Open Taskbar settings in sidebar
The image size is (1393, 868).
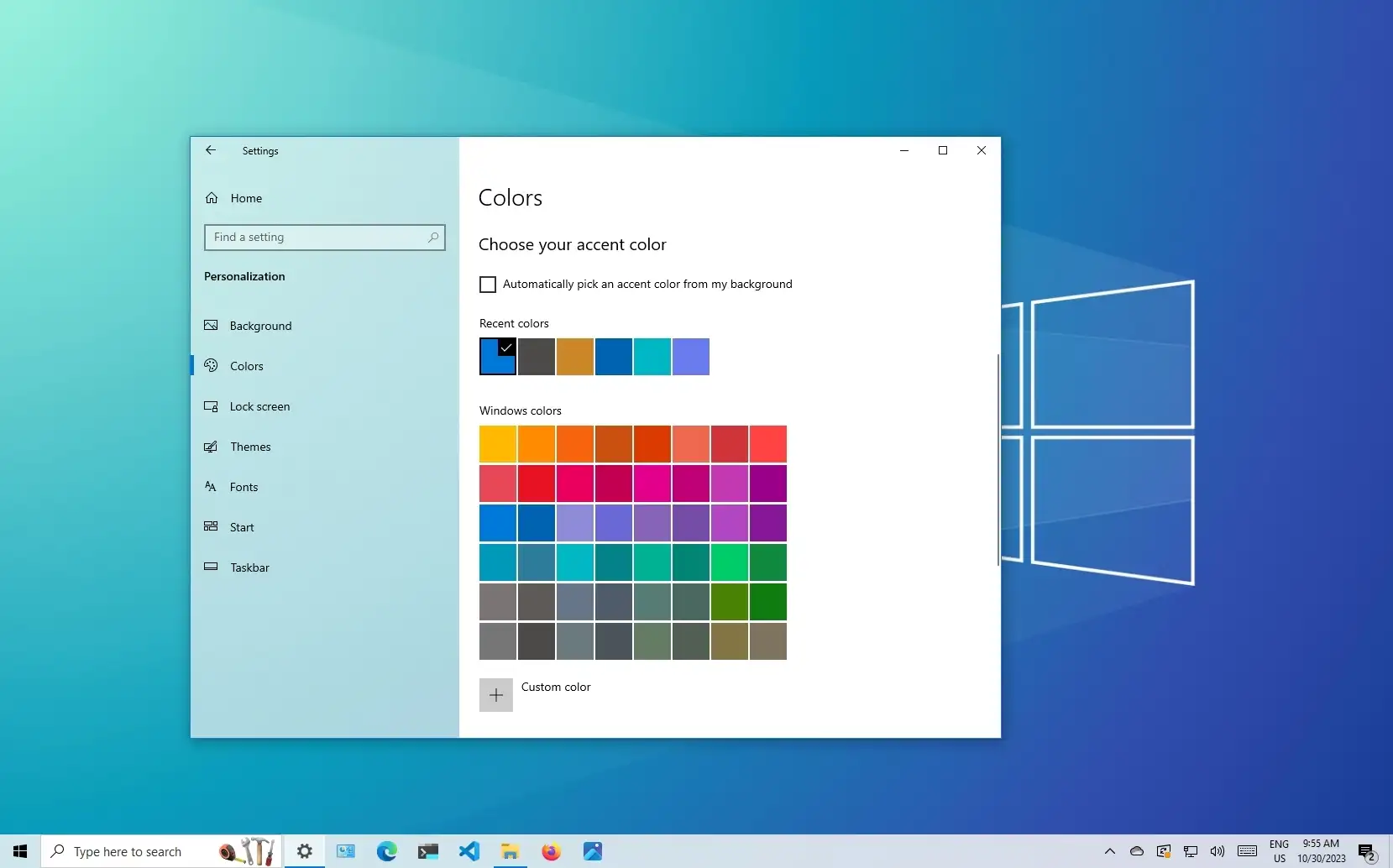[249, 567]
